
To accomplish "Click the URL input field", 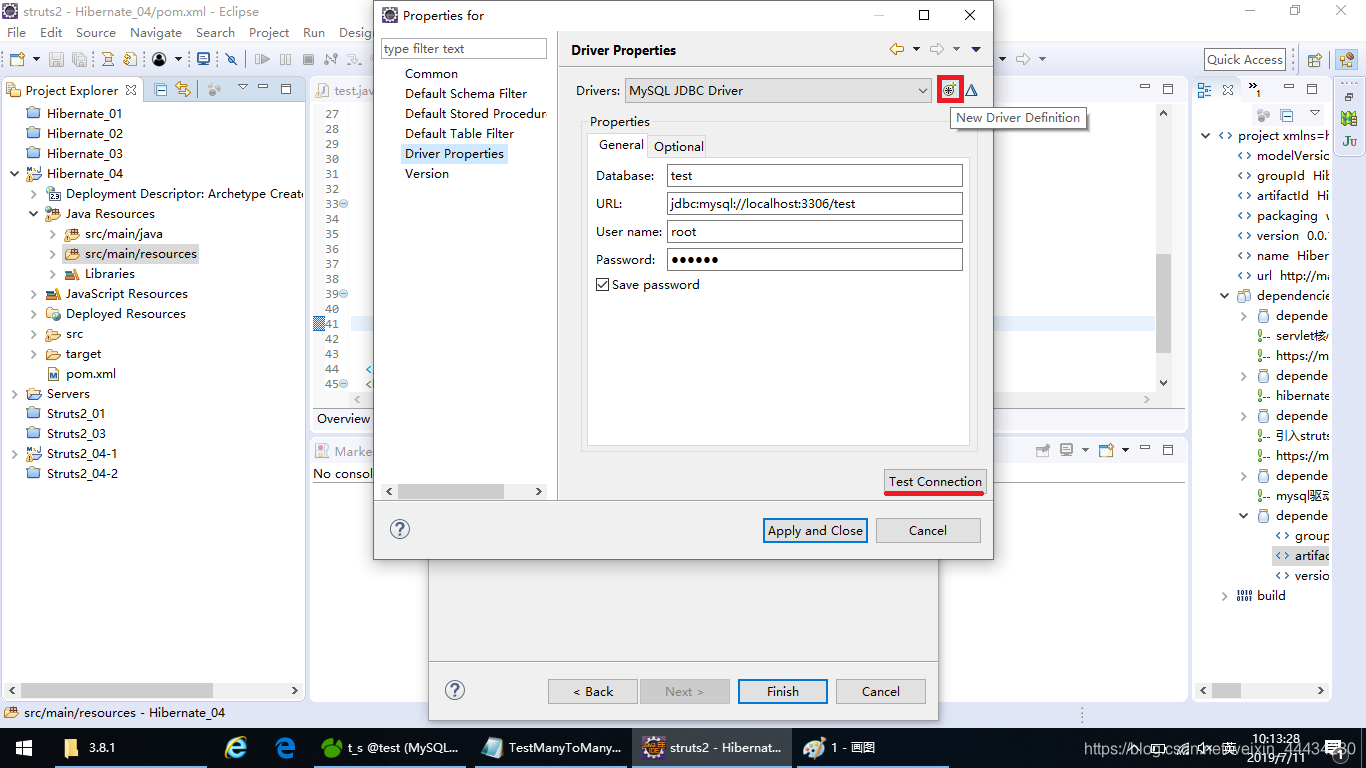I will [815, 204].
